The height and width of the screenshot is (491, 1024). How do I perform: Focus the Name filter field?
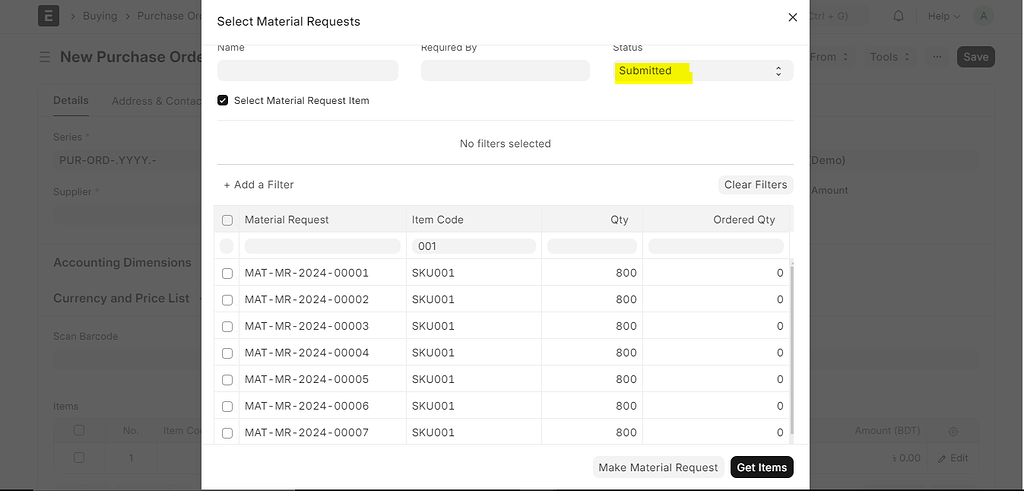tap(308, 71)
